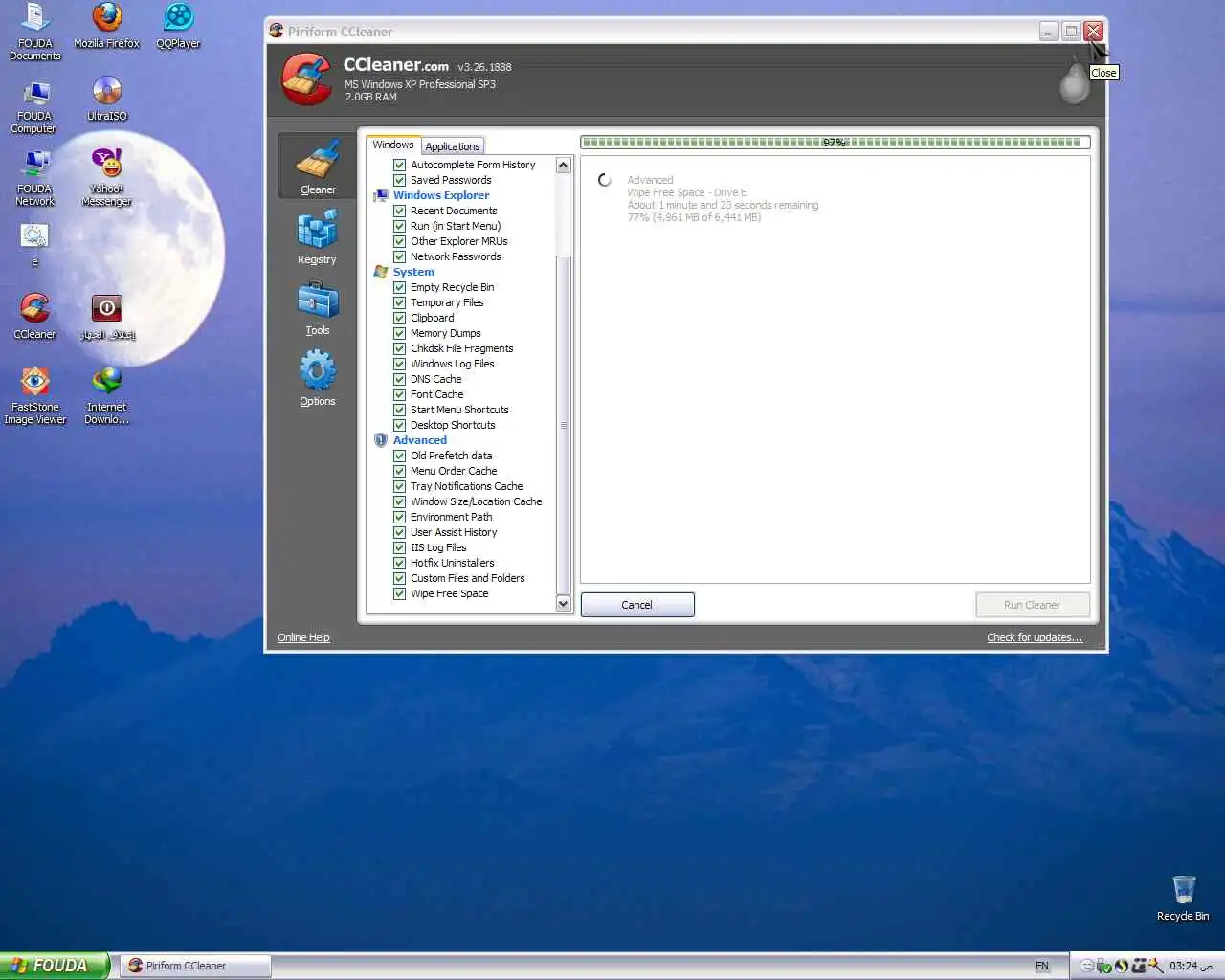Uncheck Saved Passwords option
The height and width of the screenshot is (980, 1225).
tap(400, 180)
